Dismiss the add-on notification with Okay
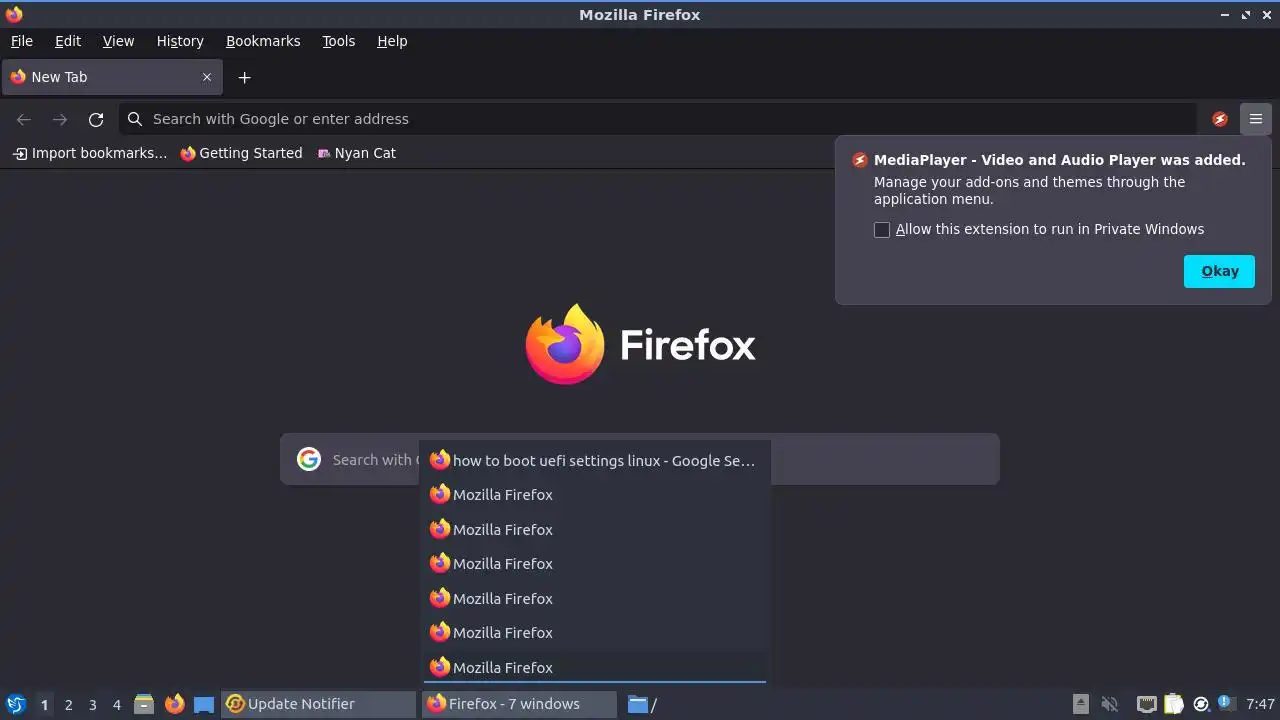This screenshot has height=720, width=1280. click(x=1219, y=271)
